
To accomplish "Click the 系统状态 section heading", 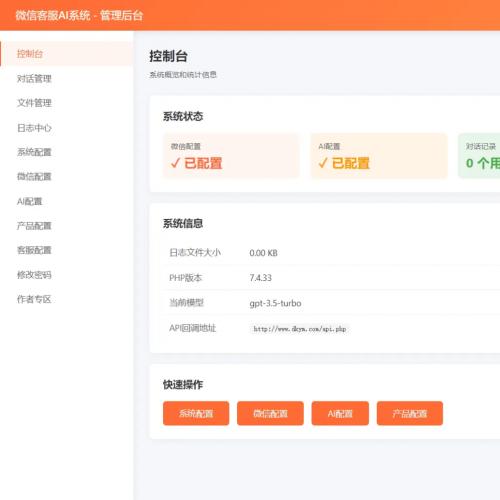I will (183, 116).
